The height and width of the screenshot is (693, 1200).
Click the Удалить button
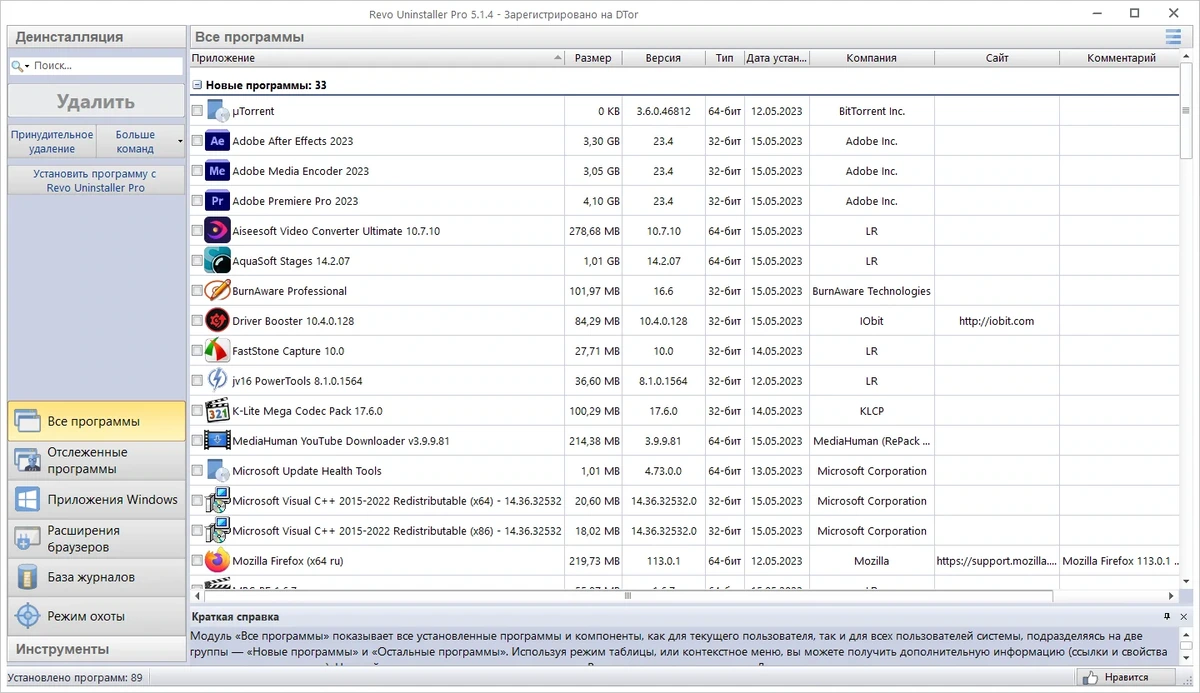pyautogui.click(x=96, y=102)
